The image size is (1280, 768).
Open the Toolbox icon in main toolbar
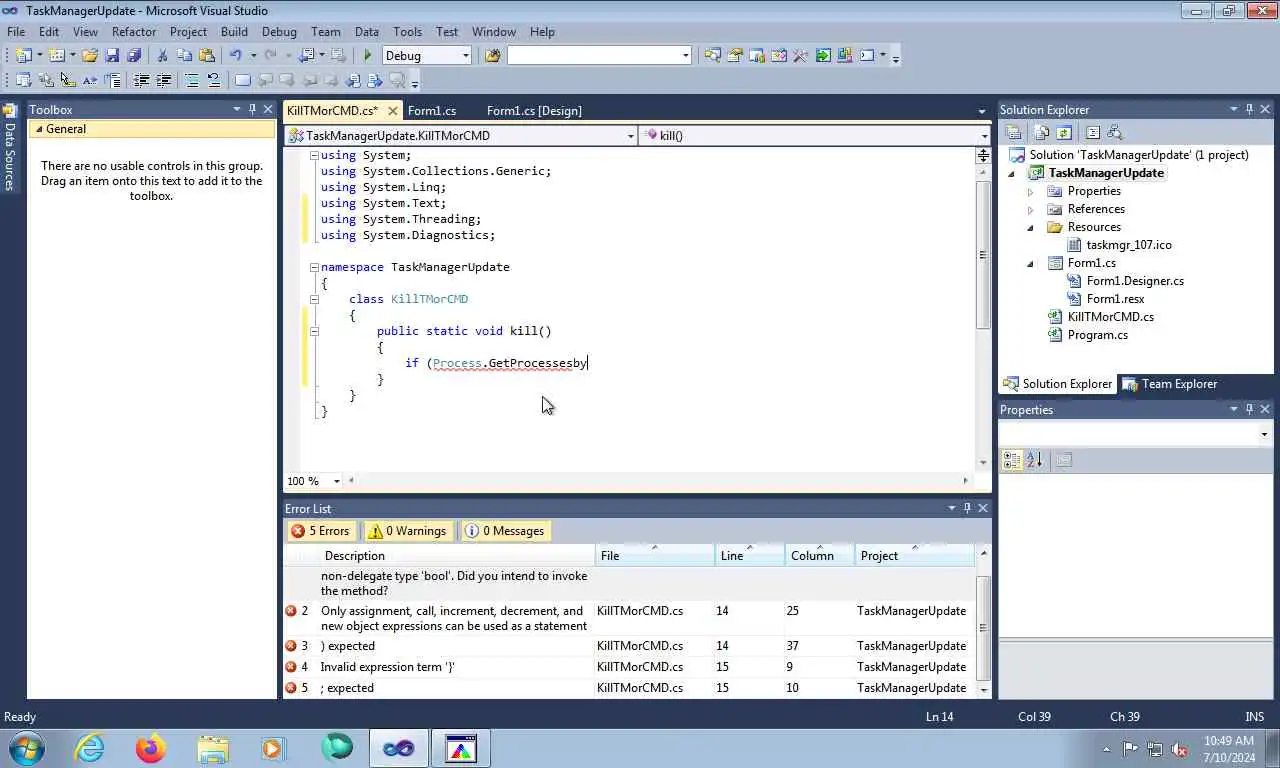click(x=800, y=55)
